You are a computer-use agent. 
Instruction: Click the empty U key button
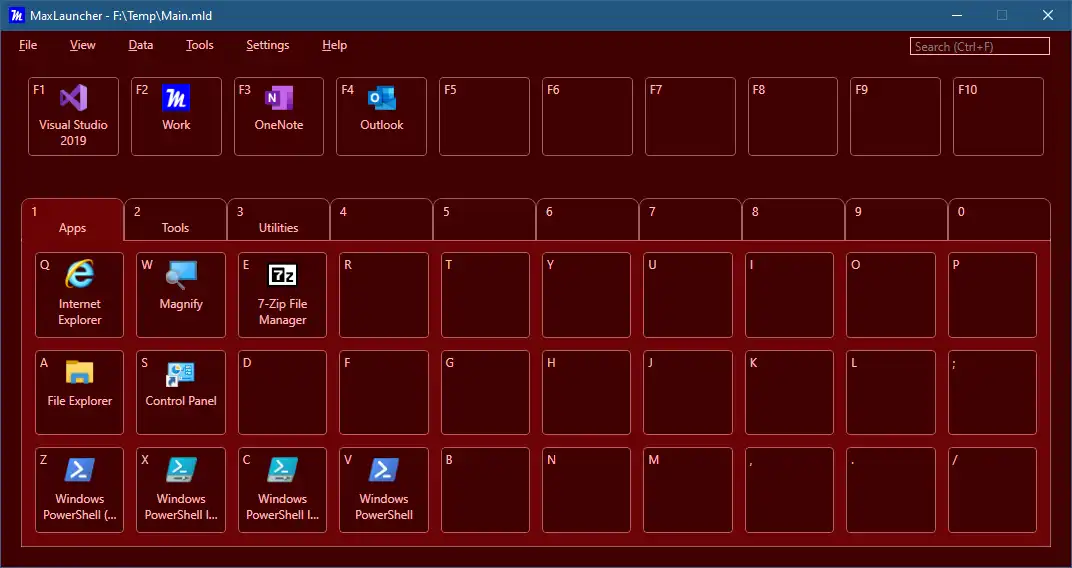(x=688, y=295)
